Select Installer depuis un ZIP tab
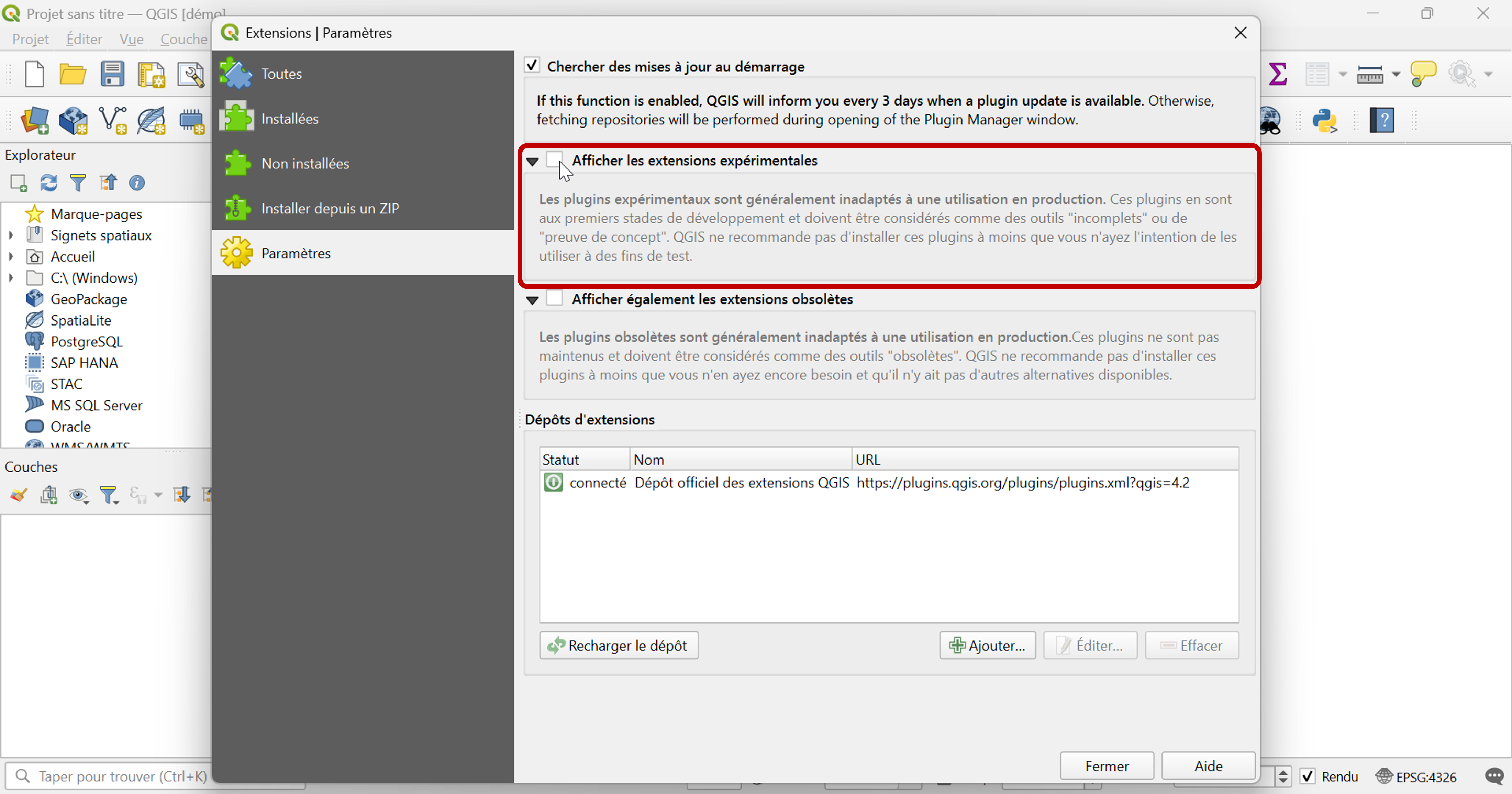 click(363, 208)
